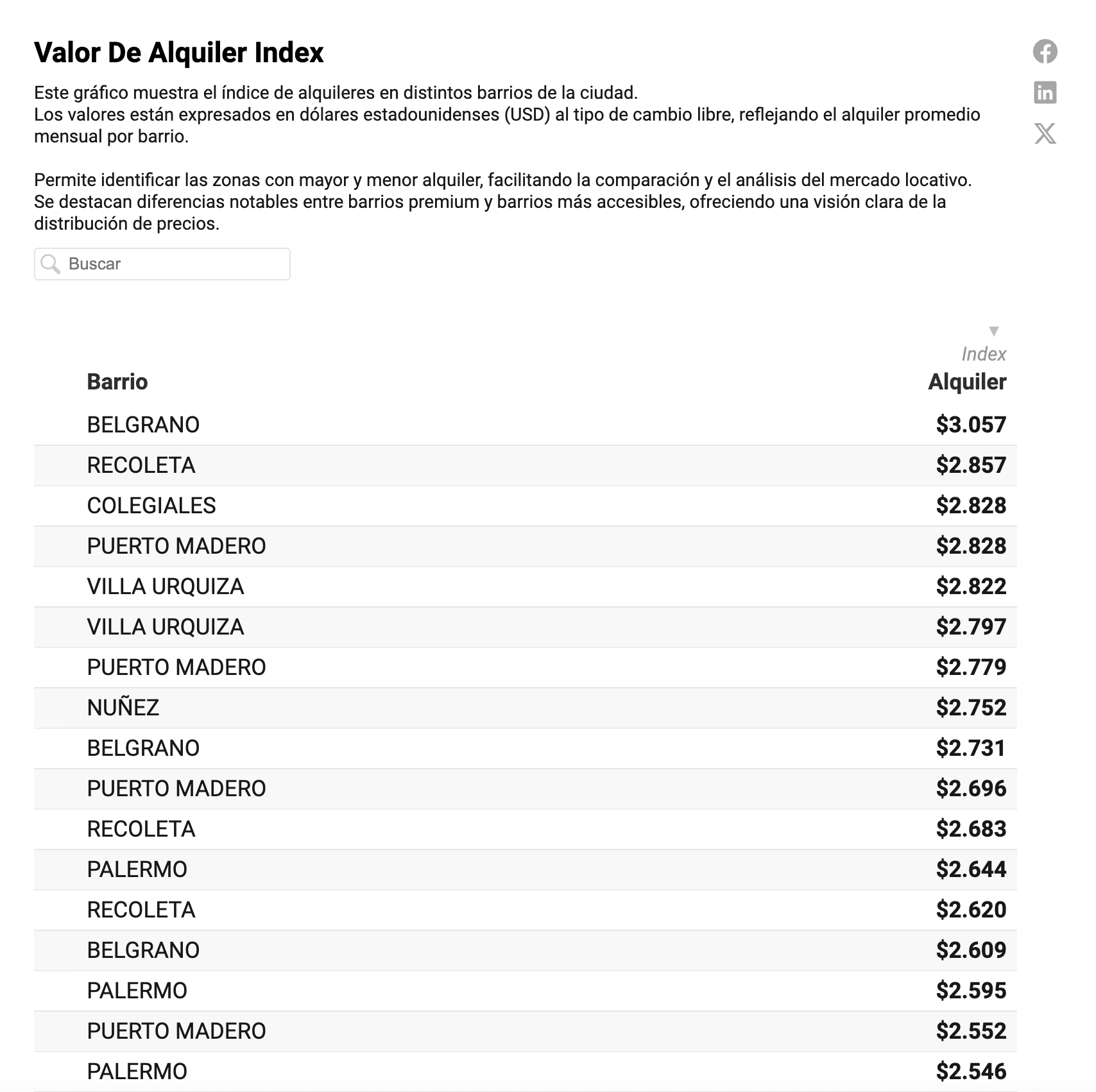The height and width of the screenshot is (1092, 1096).
Task: Sort by the Alquiler column header
Action: click(966, 382)
